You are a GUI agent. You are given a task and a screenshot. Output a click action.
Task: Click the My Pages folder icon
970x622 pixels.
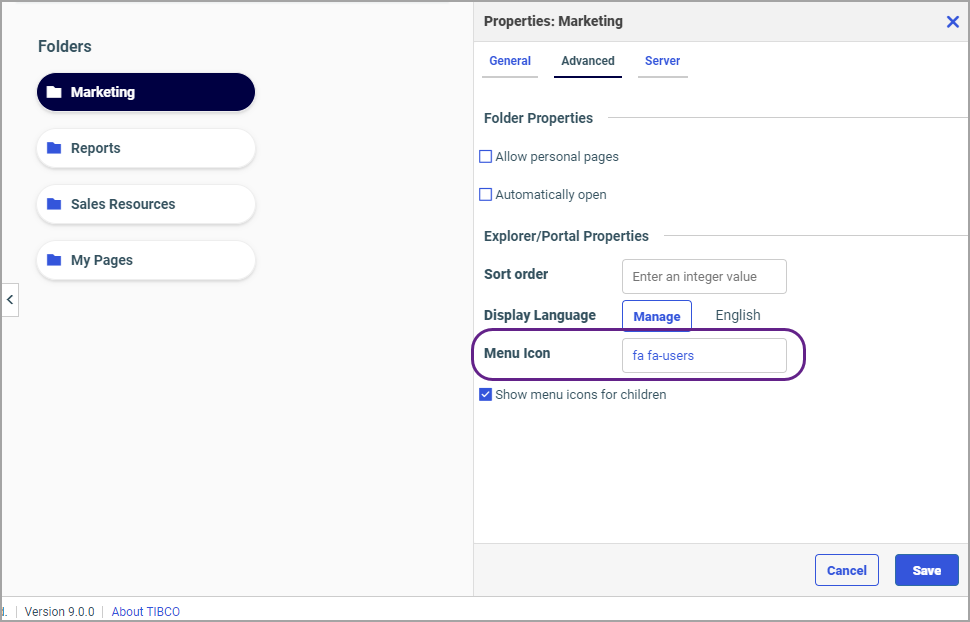pos(54,260)
